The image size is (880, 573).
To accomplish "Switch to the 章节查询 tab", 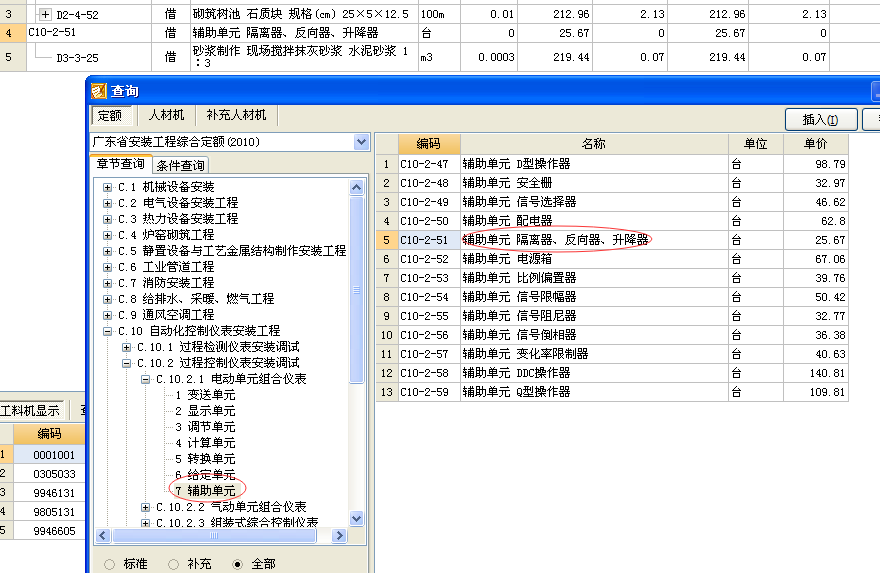I will 121,164.
